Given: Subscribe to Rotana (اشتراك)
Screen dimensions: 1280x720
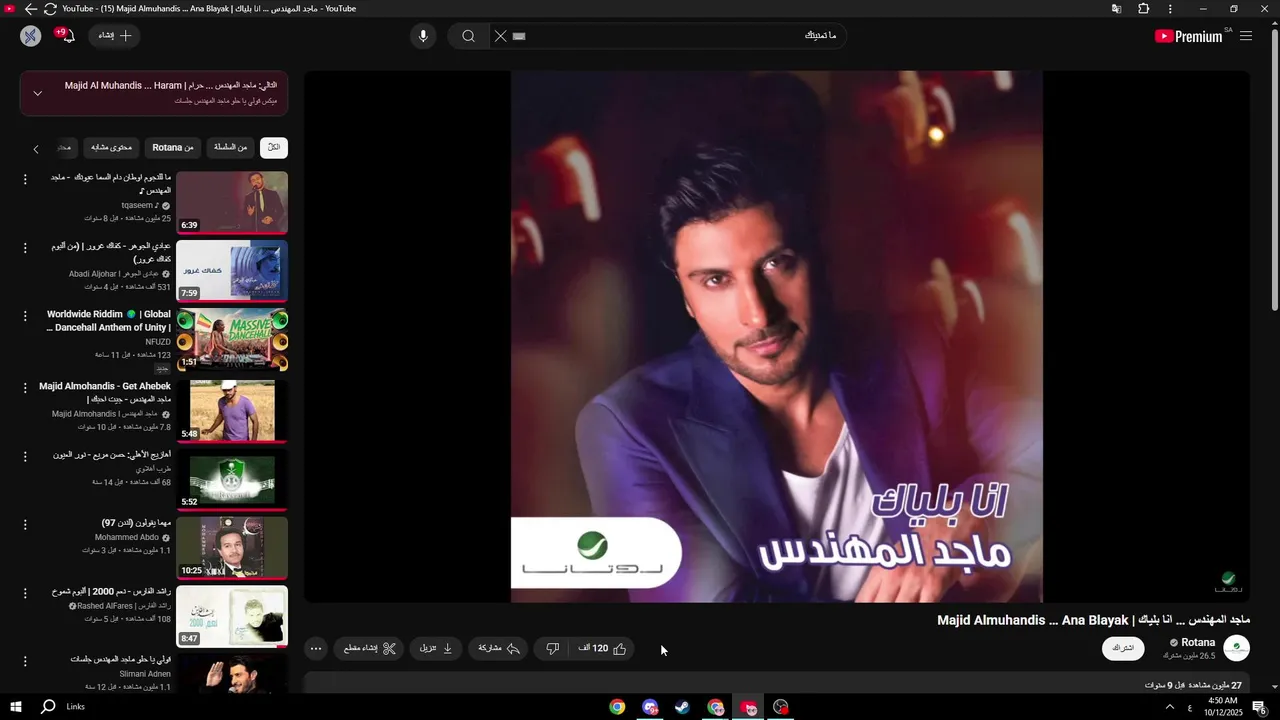Looking at the screenshot, I should point(1123,648).
